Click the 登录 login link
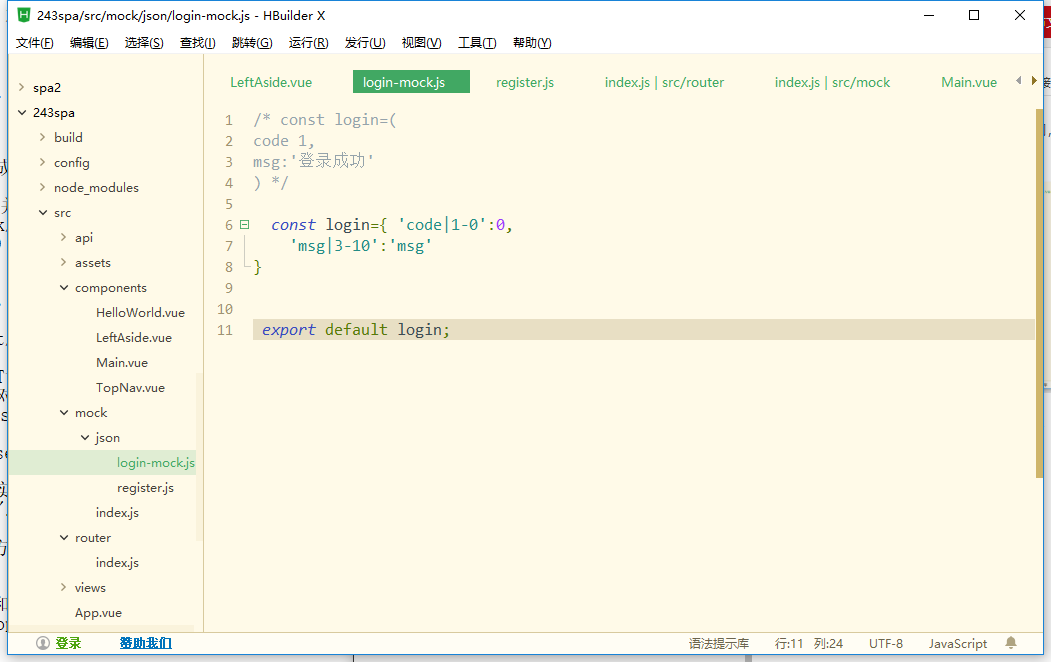The width and height of the screenshot is (1051, 662). point(68,643)
